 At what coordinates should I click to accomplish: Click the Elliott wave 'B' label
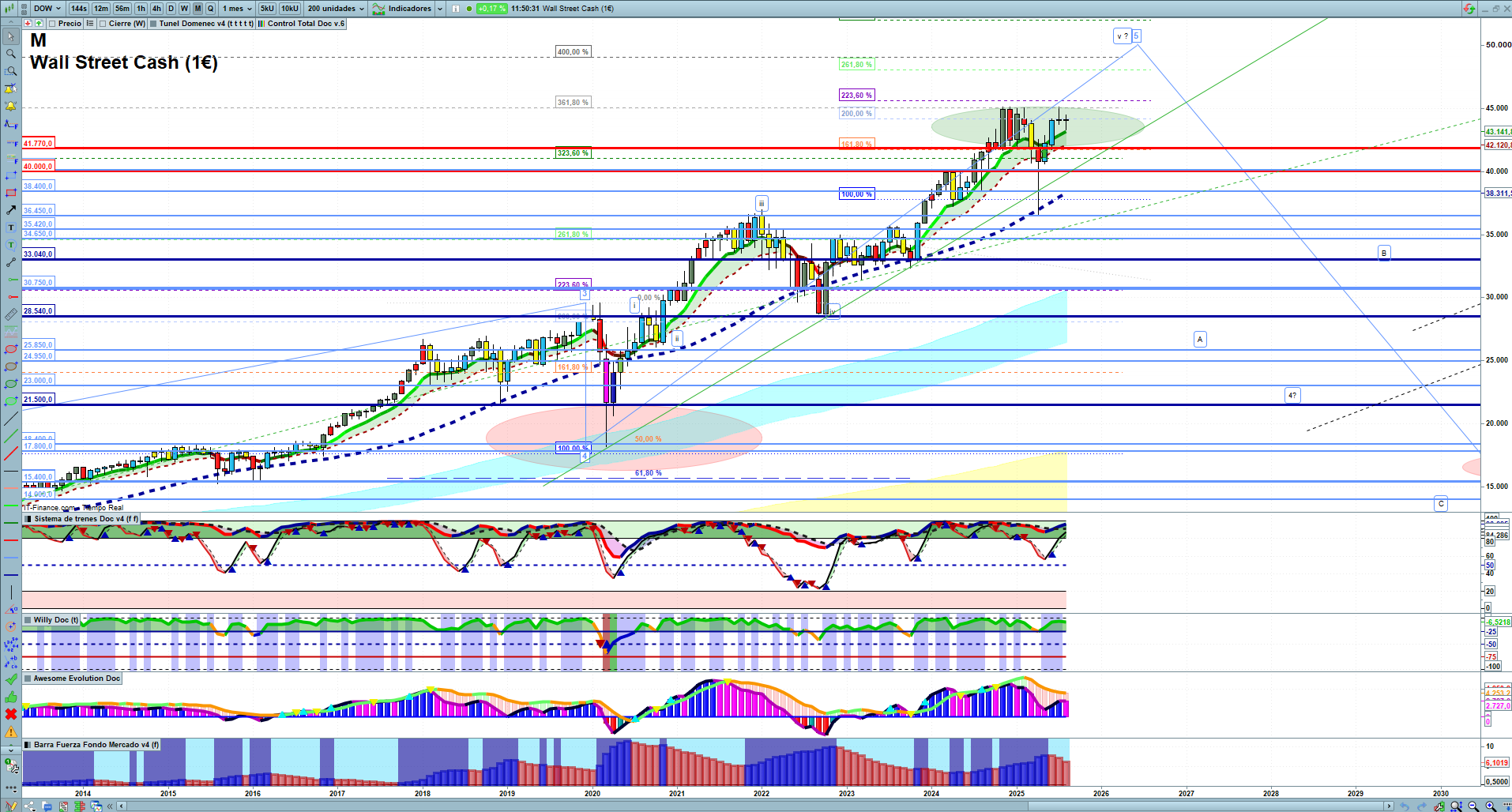click(x=1383, y=253)
